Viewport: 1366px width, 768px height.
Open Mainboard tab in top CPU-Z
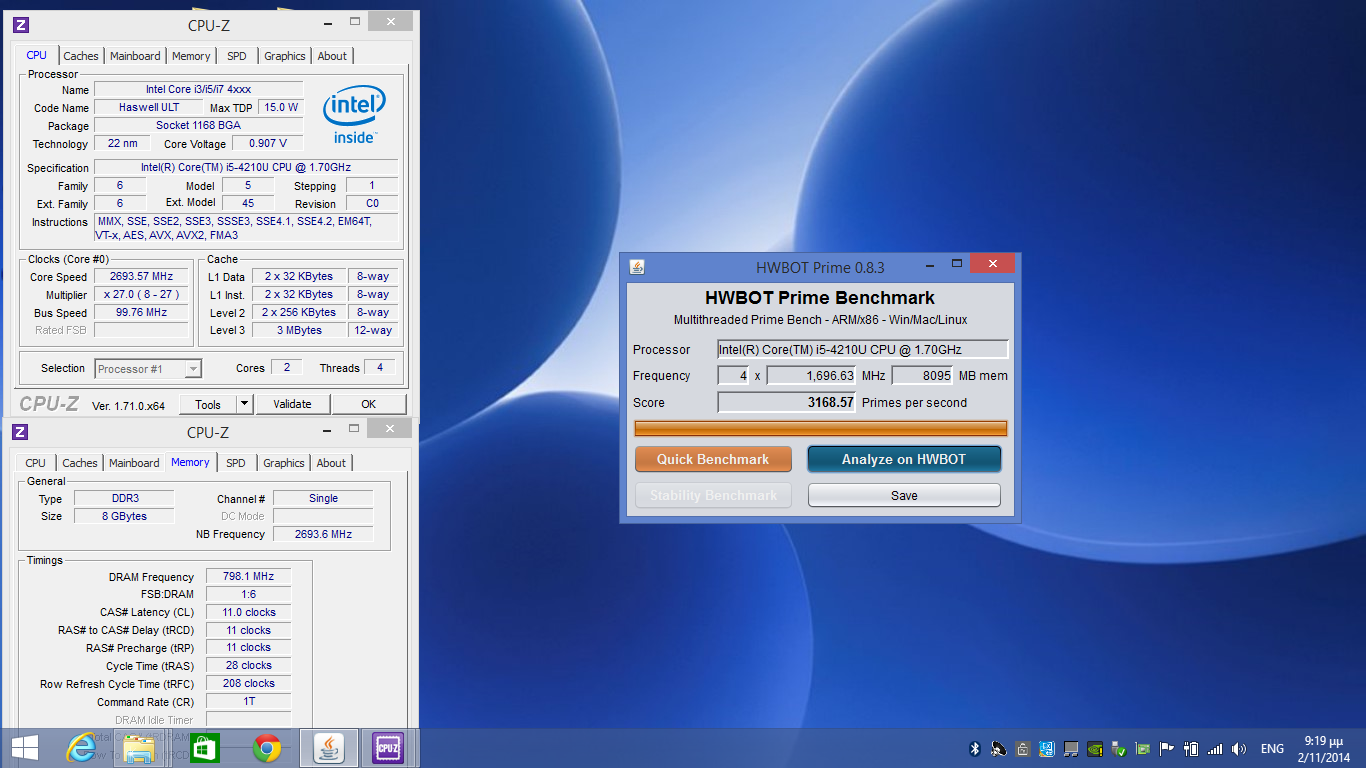(x=135, y=56)
